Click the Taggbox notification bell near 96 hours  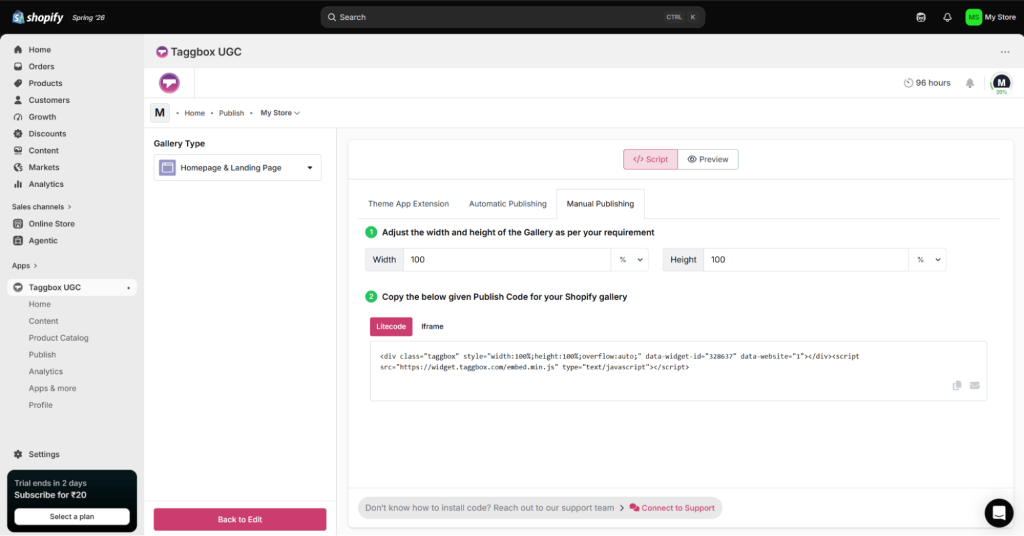pos(970,83)
